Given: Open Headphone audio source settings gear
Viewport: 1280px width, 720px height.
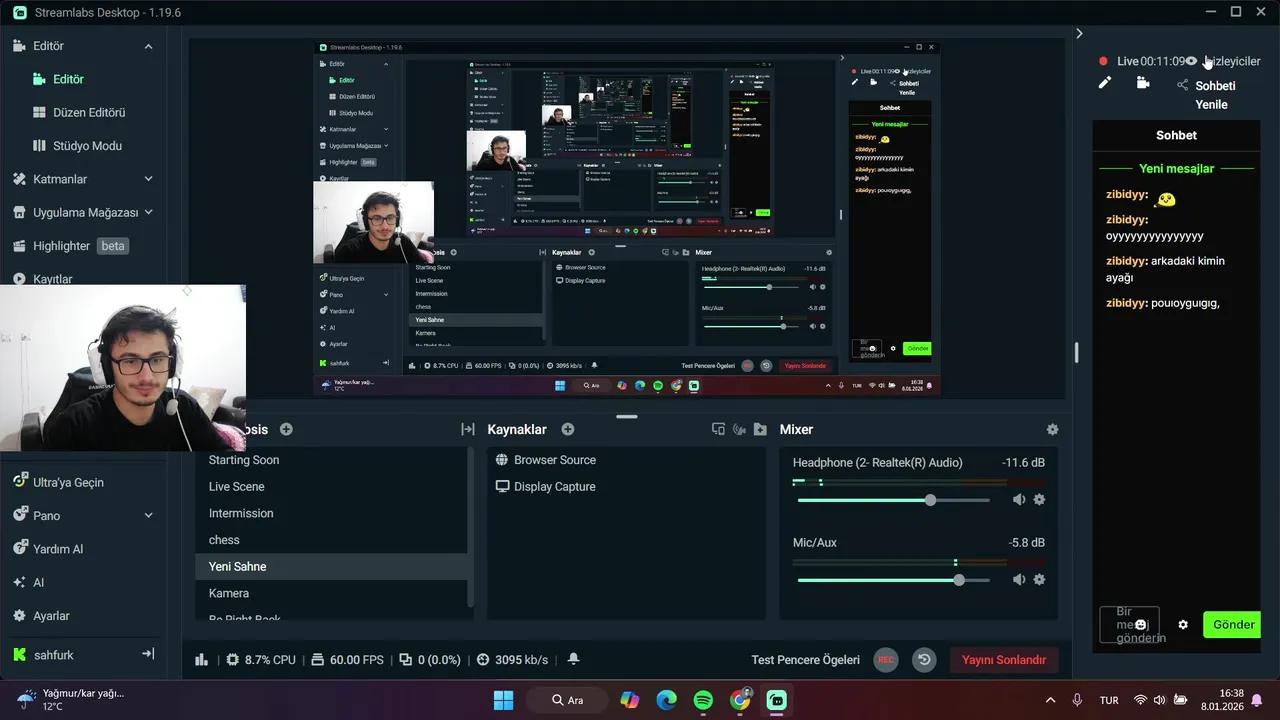Looking at the screenshot, I should coord(1039,499).
